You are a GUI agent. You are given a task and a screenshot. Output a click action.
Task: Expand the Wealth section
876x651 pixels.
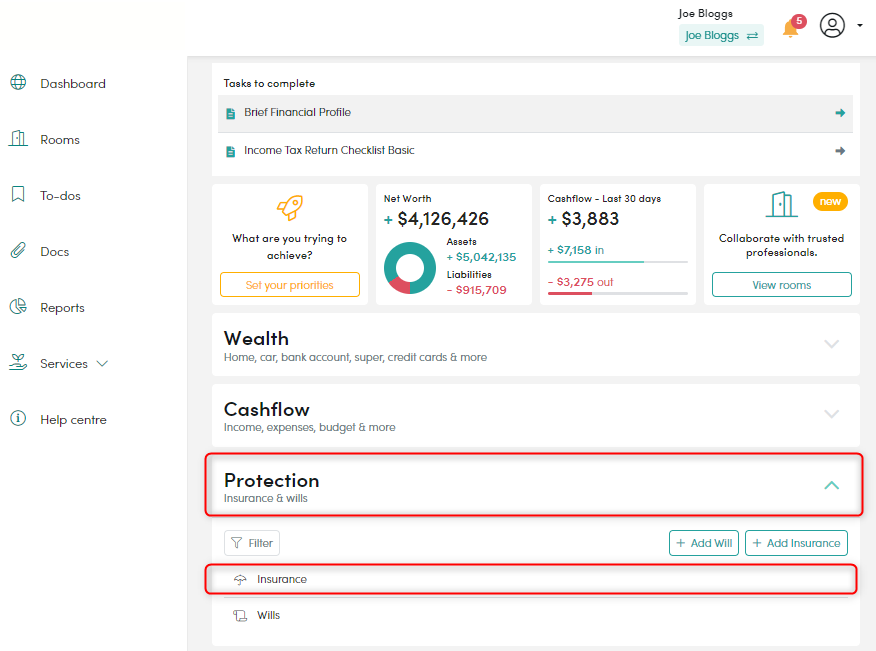point(831,344)
